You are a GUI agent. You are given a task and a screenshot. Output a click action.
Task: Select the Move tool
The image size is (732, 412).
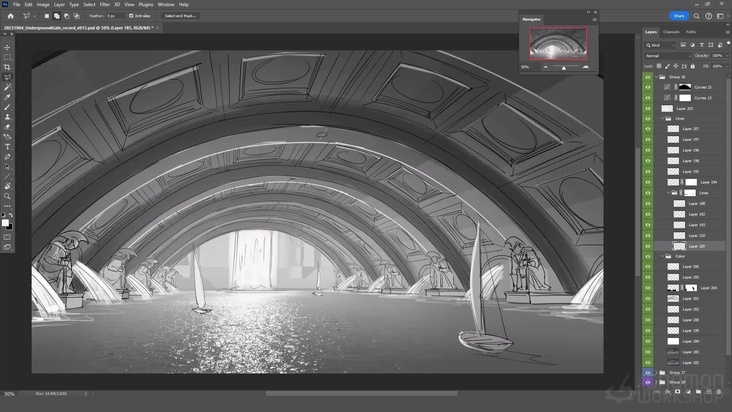click(7, 47)
